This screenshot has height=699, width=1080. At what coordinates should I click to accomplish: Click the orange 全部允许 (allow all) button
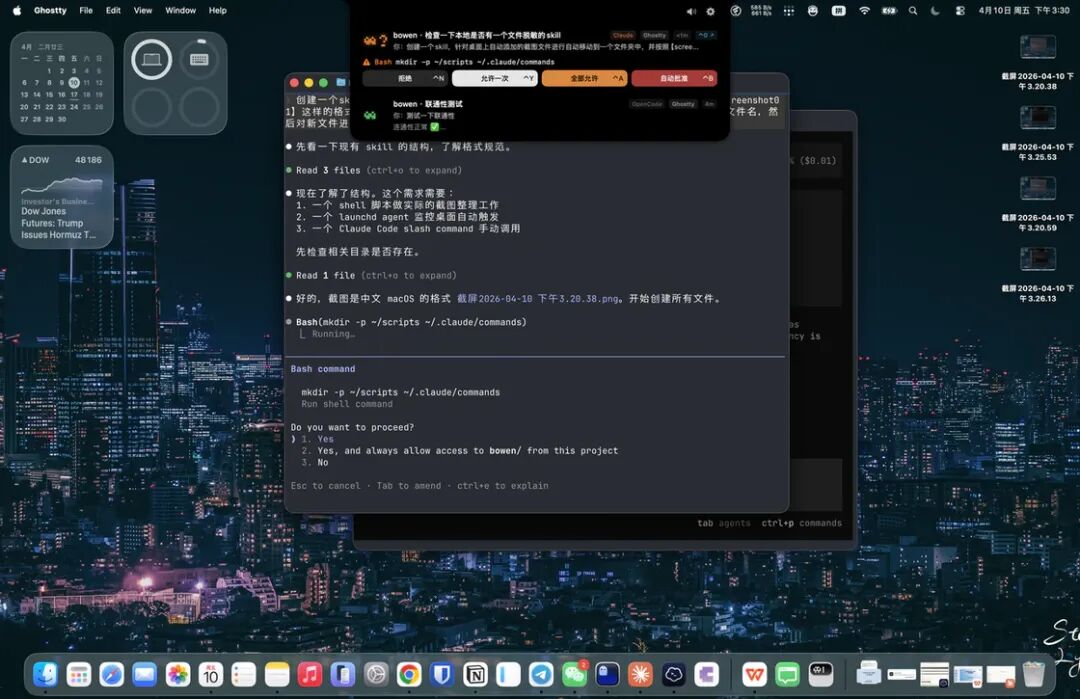[x=584, y=79]
